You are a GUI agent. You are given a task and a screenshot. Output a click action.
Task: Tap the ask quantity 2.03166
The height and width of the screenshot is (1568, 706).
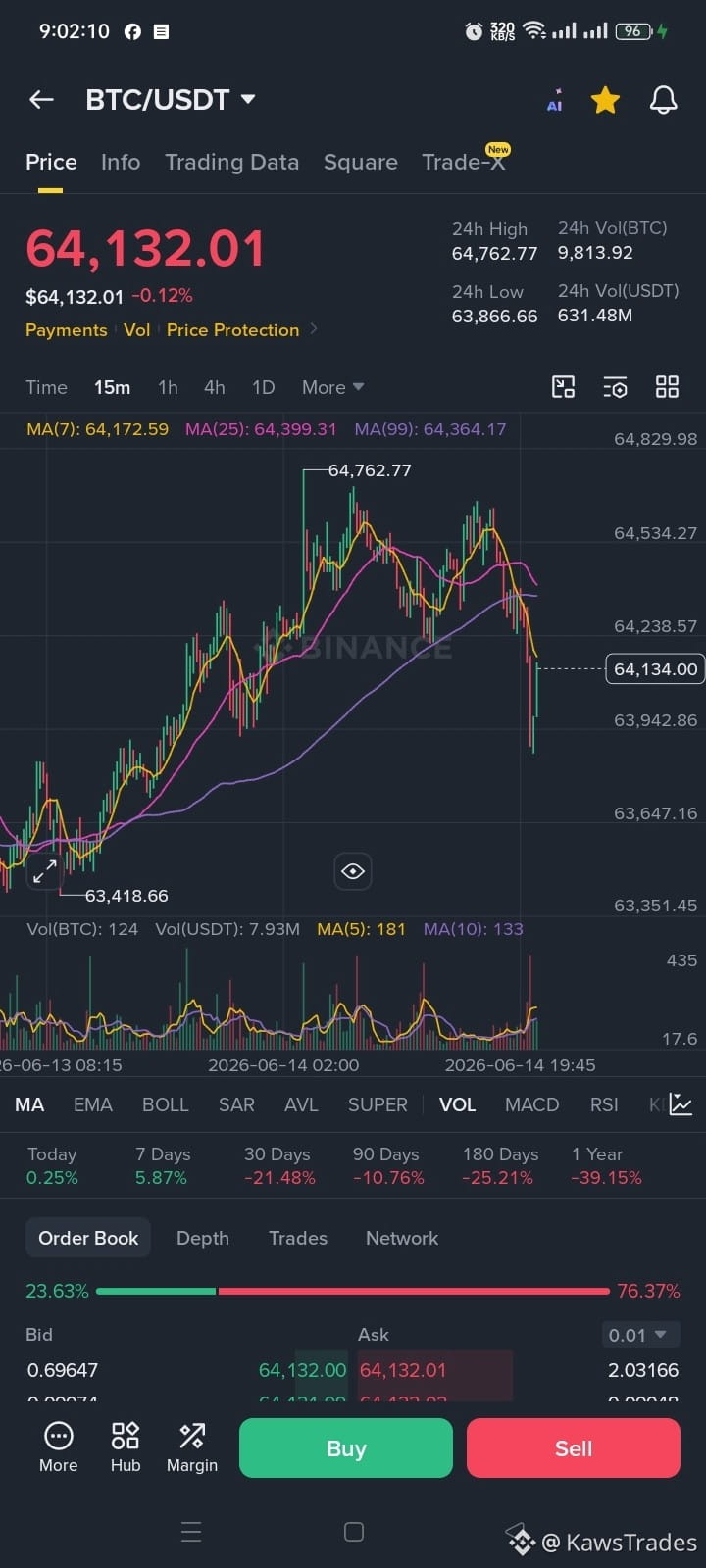click(x=643, y=1370)
